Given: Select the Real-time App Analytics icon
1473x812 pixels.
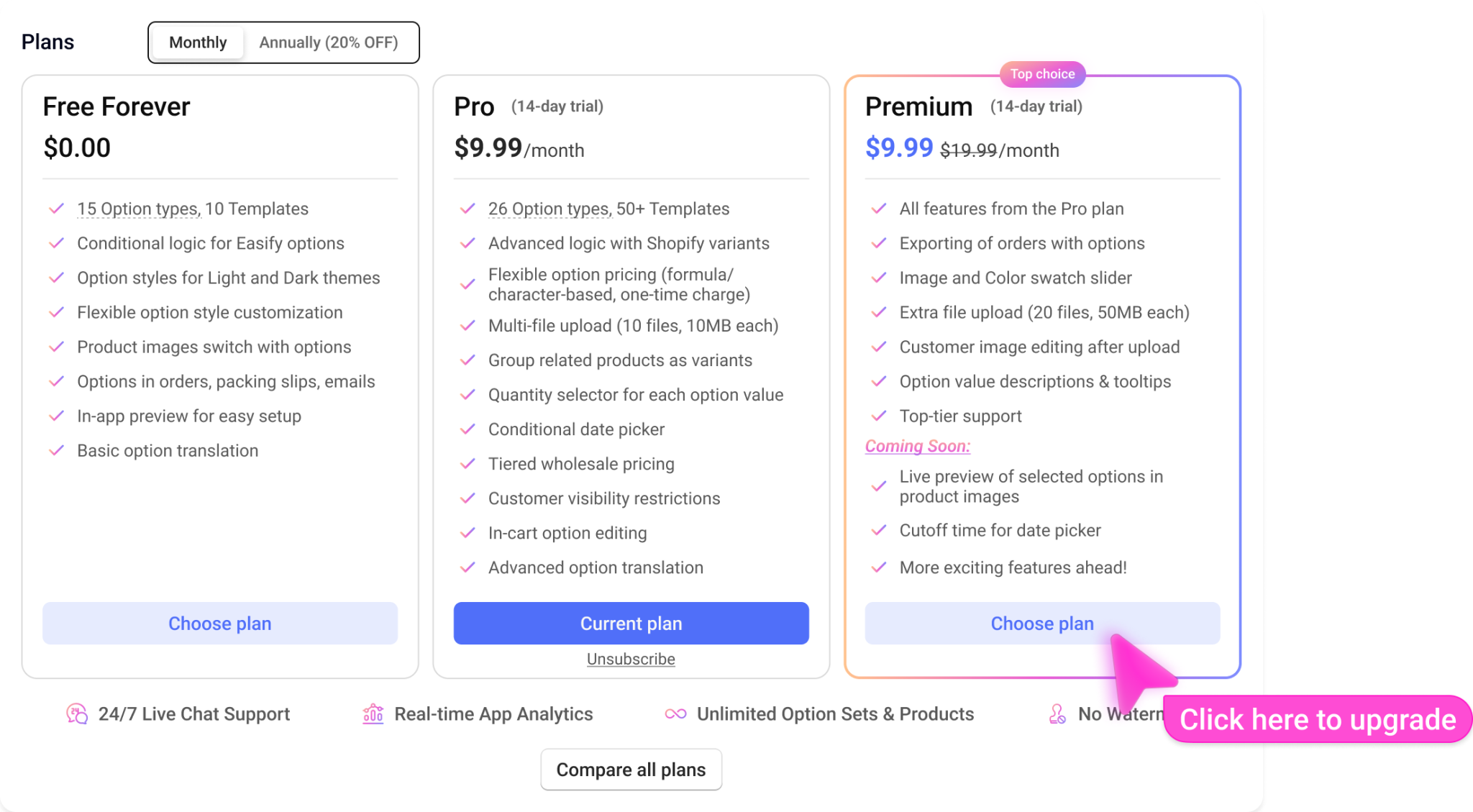Looking at the screenshot, I should [x=373, y=713].
